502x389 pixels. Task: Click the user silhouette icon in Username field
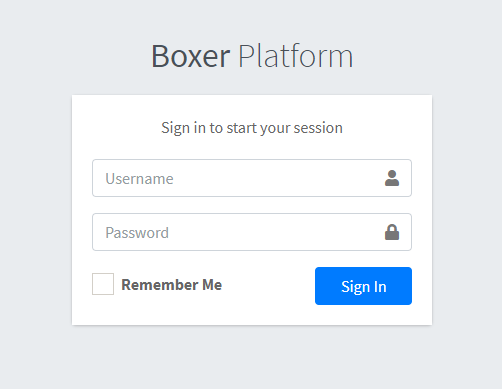tap(392, 178)
